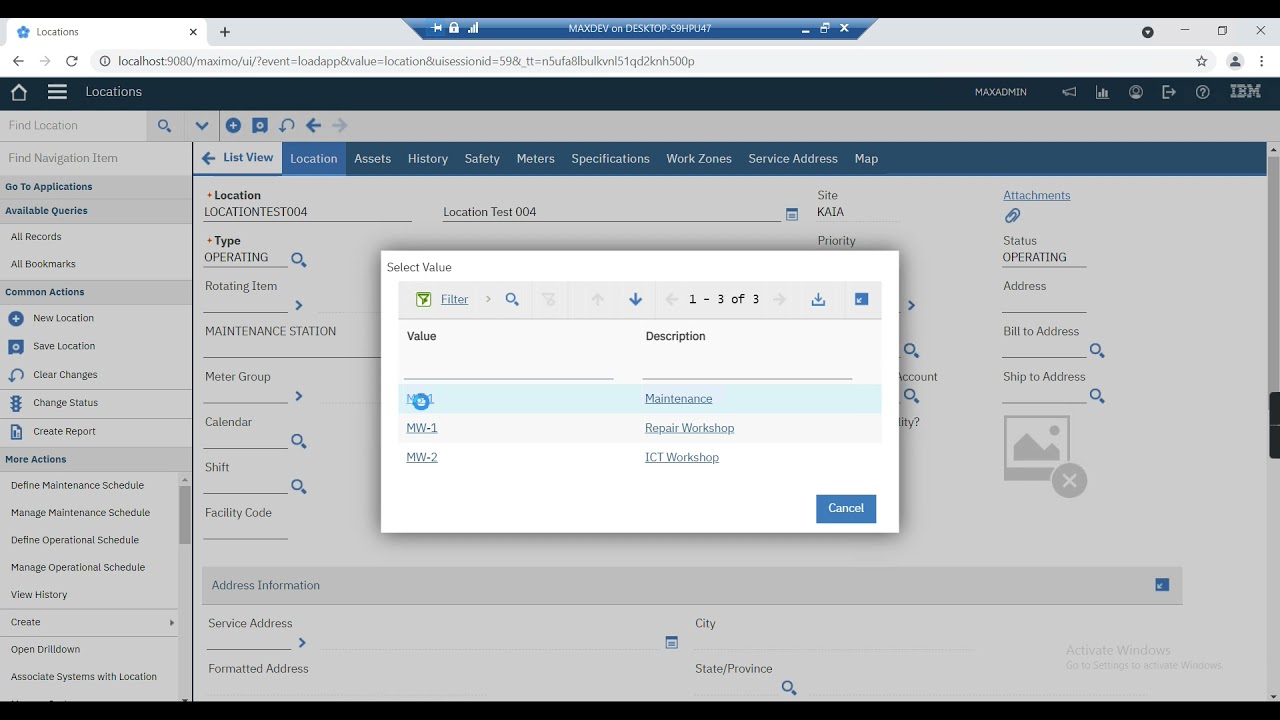This screenshot has height=720, width=1280.
Task: Open State/Province lookup icon
Action: click(789, 688)
